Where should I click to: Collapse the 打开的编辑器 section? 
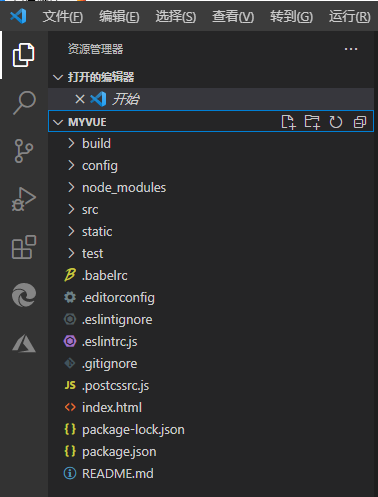[x=58, y=77]
